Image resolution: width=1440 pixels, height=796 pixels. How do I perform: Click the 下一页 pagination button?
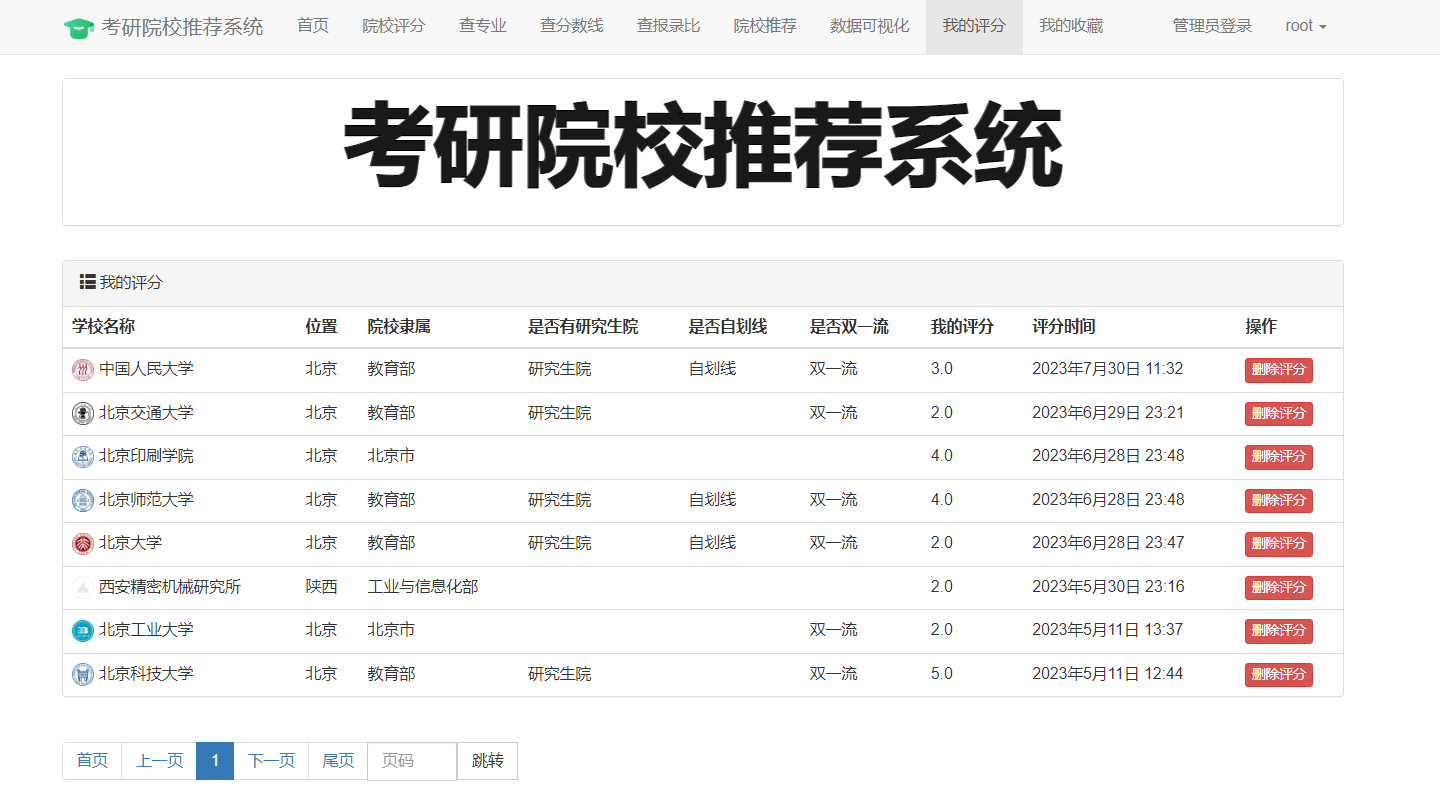271,761
